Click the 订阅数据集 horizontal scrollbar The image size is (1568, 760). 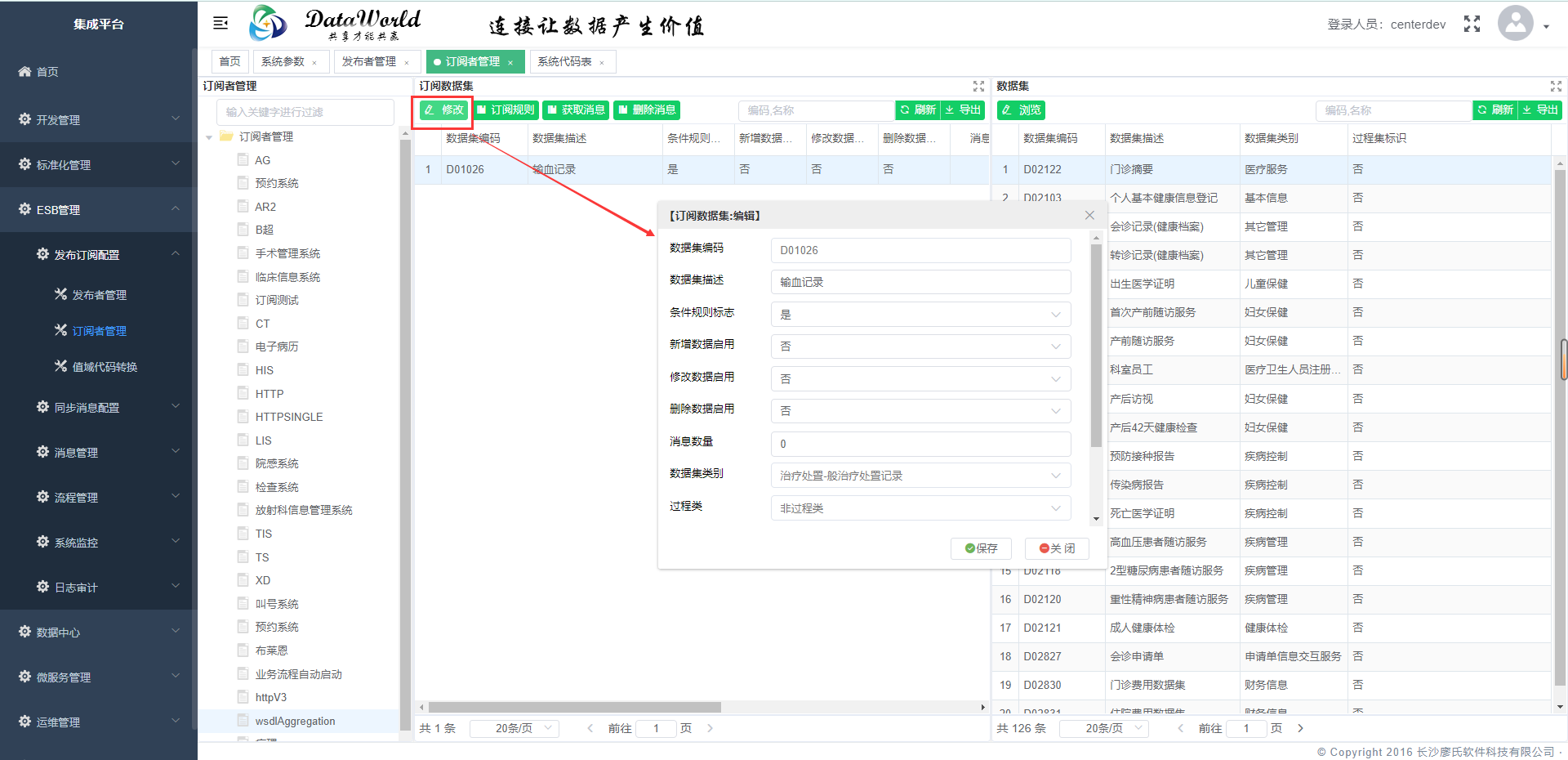tap(575, 707)
